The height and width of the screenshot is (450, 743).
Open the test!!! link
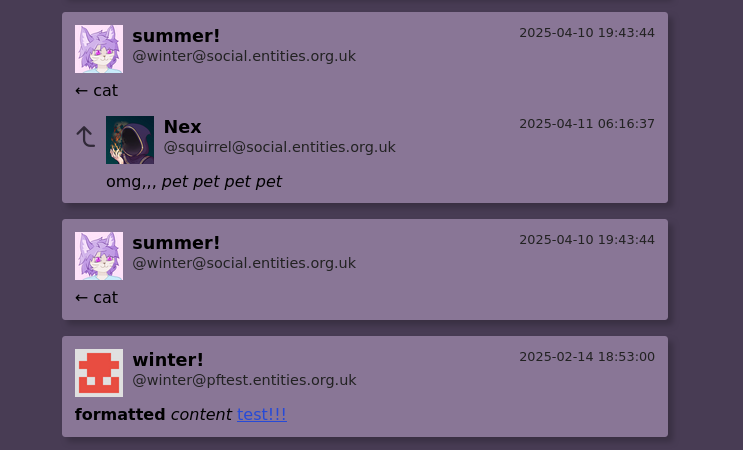click(262, 414)
